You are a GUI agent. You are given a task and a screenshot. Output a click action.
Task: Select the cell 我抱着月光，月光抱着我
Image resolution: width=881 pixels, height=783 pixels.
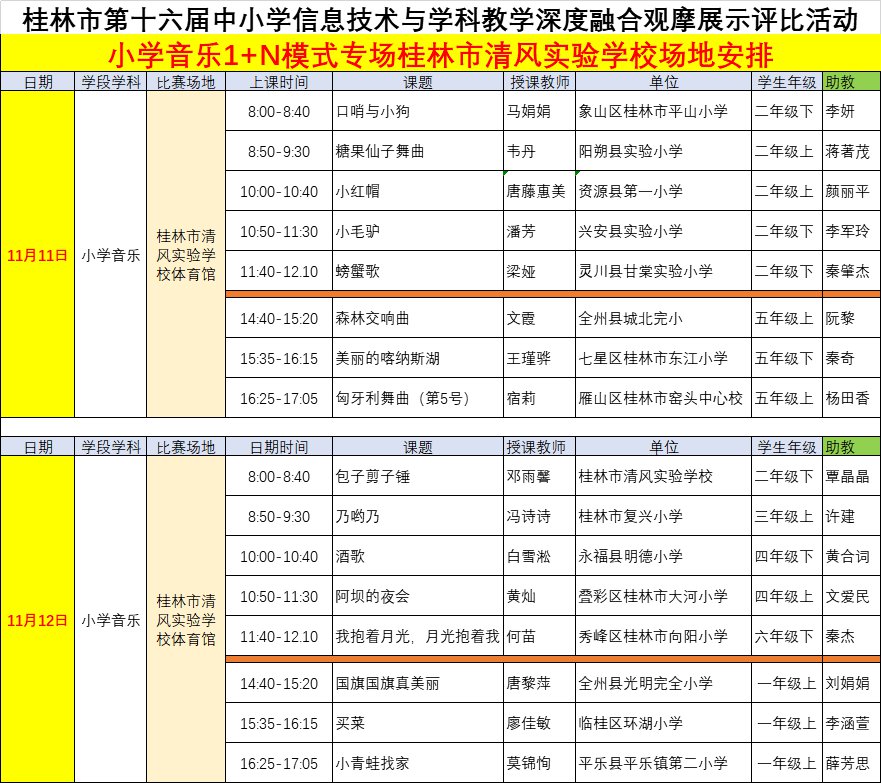pyautogui.click(x=416, y=636)
